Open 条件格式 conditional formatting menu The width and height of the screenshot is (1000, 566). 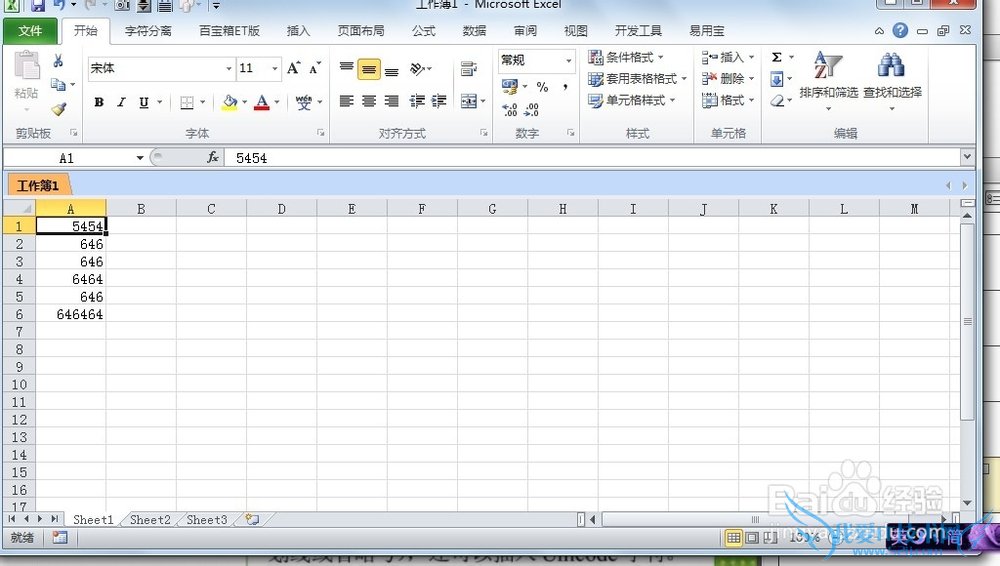626,57
